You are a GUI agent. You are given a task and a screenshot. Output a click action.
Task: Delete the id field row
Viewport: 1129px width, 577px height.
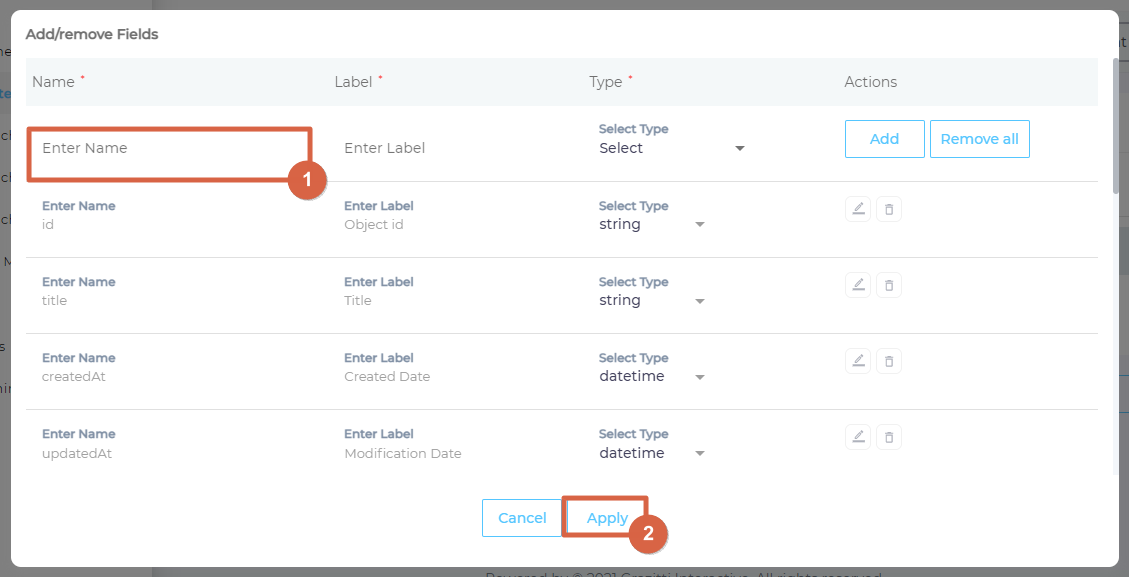[x=889, y=209]
